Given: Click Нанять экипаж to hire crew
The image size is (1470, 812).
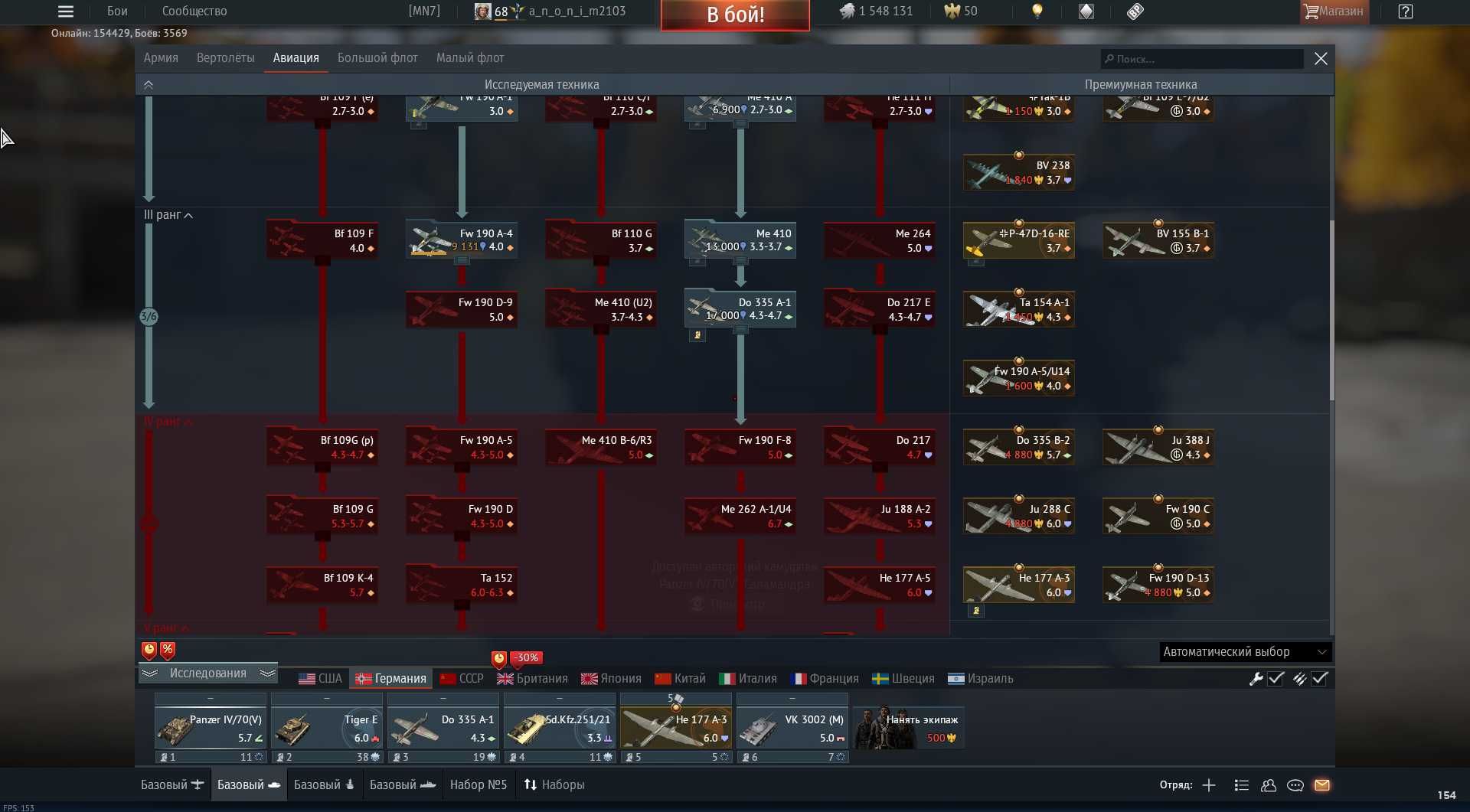Looking at the screenshot, I should [908, 728].
